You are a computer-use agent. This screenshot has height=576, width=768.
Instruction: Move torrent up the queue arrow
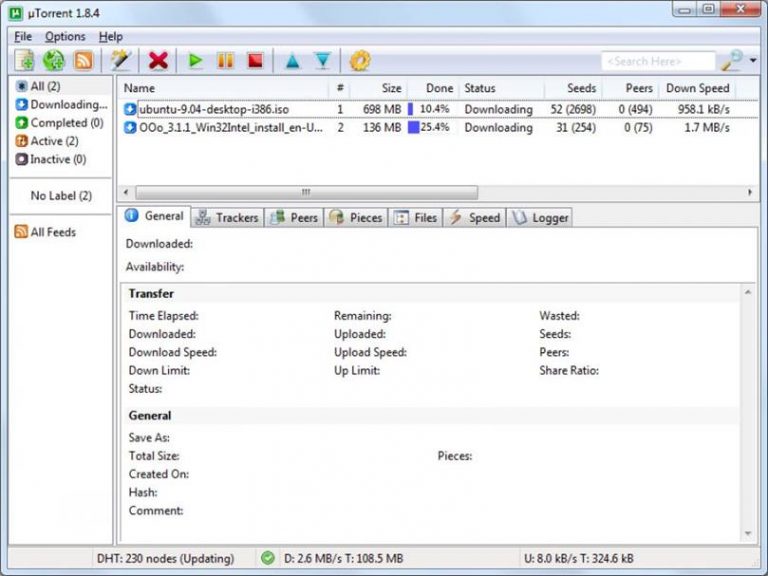pos(292,61)
